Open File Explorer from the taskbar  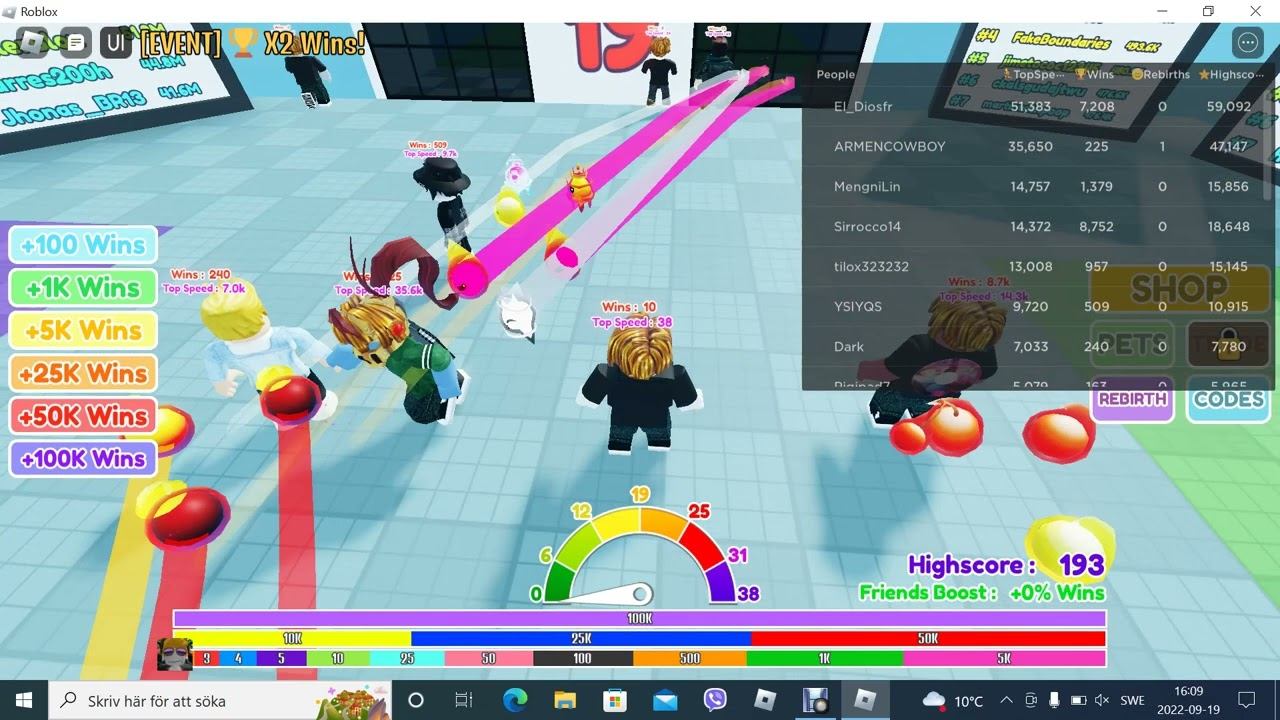click(565, 700)
